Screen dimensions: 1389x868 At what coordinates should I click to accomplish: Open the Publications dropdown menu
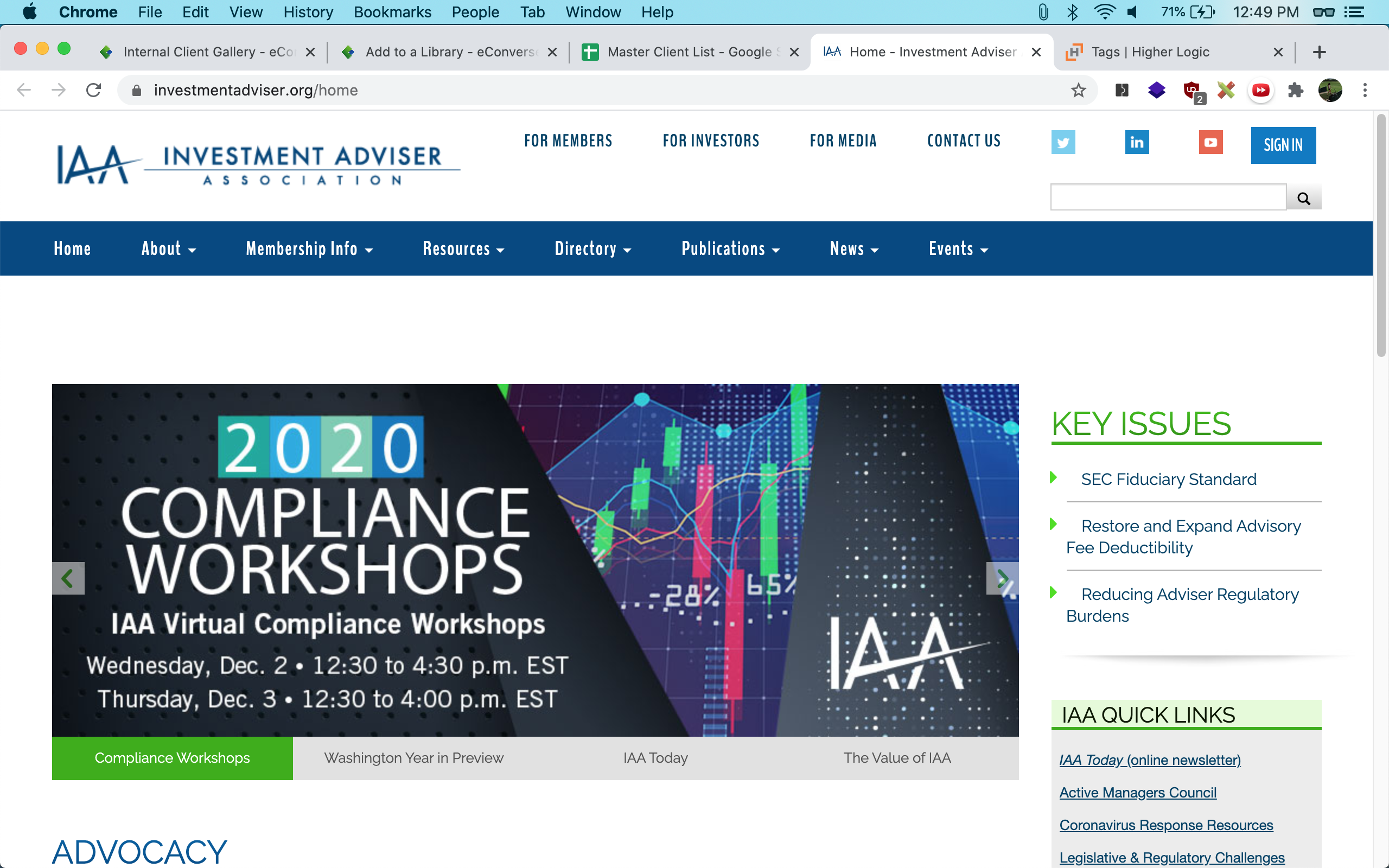(730, 248)
